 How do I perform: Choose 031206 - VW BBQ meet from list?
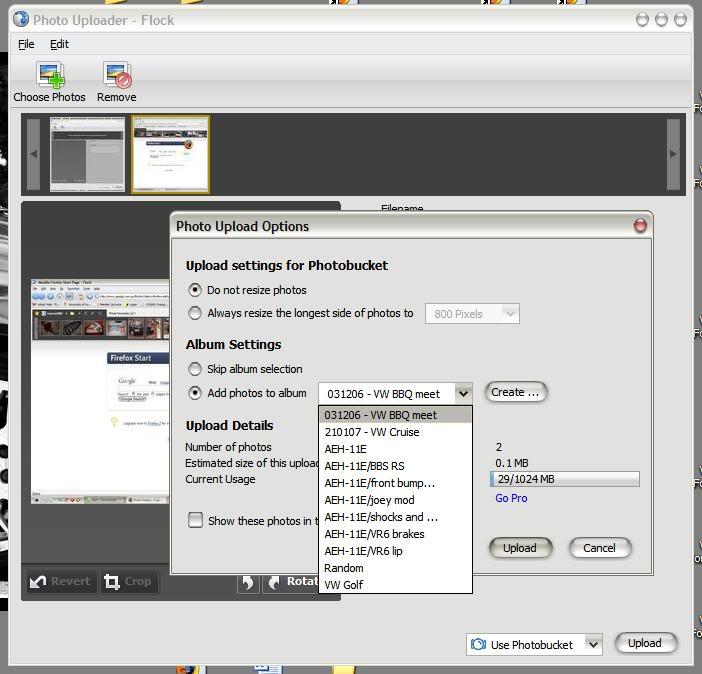click(395, 415)
